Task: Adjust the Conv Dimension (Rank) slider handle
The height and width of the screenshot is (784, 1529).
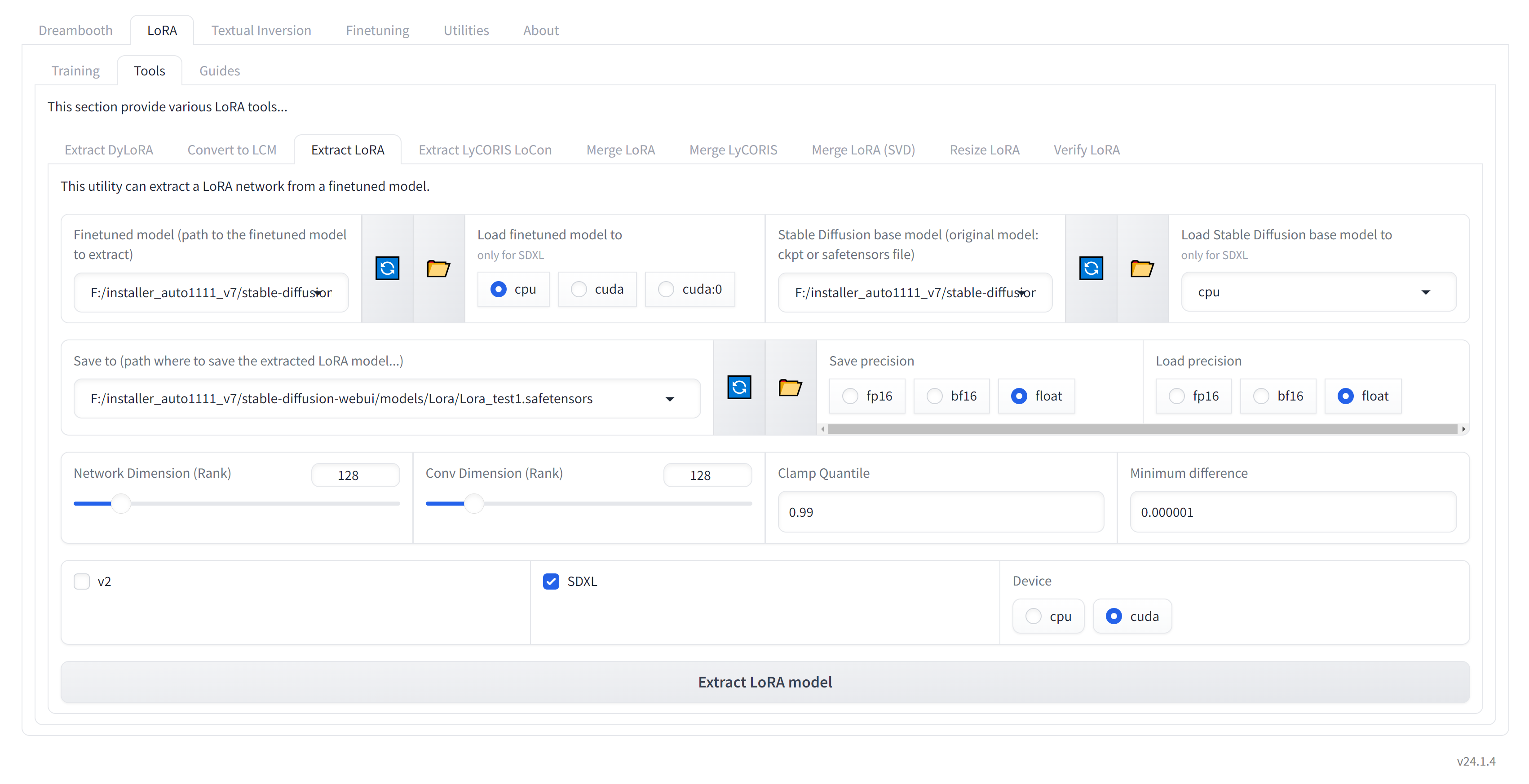Action: click(x=473, y=503)
